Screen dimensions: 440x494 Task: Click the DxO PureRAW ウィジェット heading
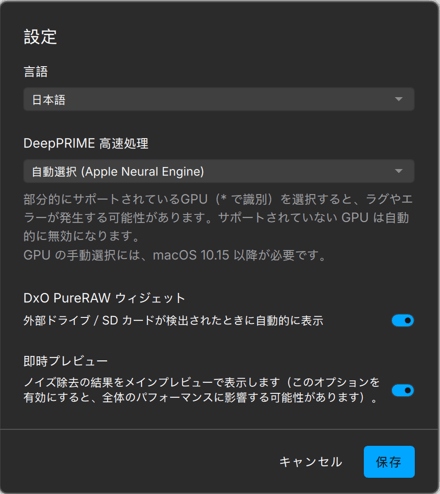[x=104, y=298]
